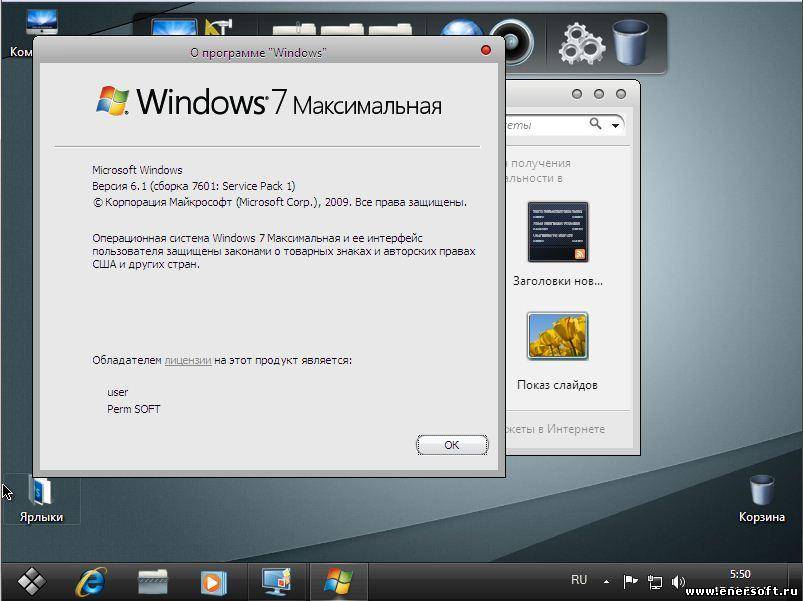The height and width of the screenshot is (601, 803).
Task: Click the rightmost round button in gadgets window
Action: [x=621, y=94]
